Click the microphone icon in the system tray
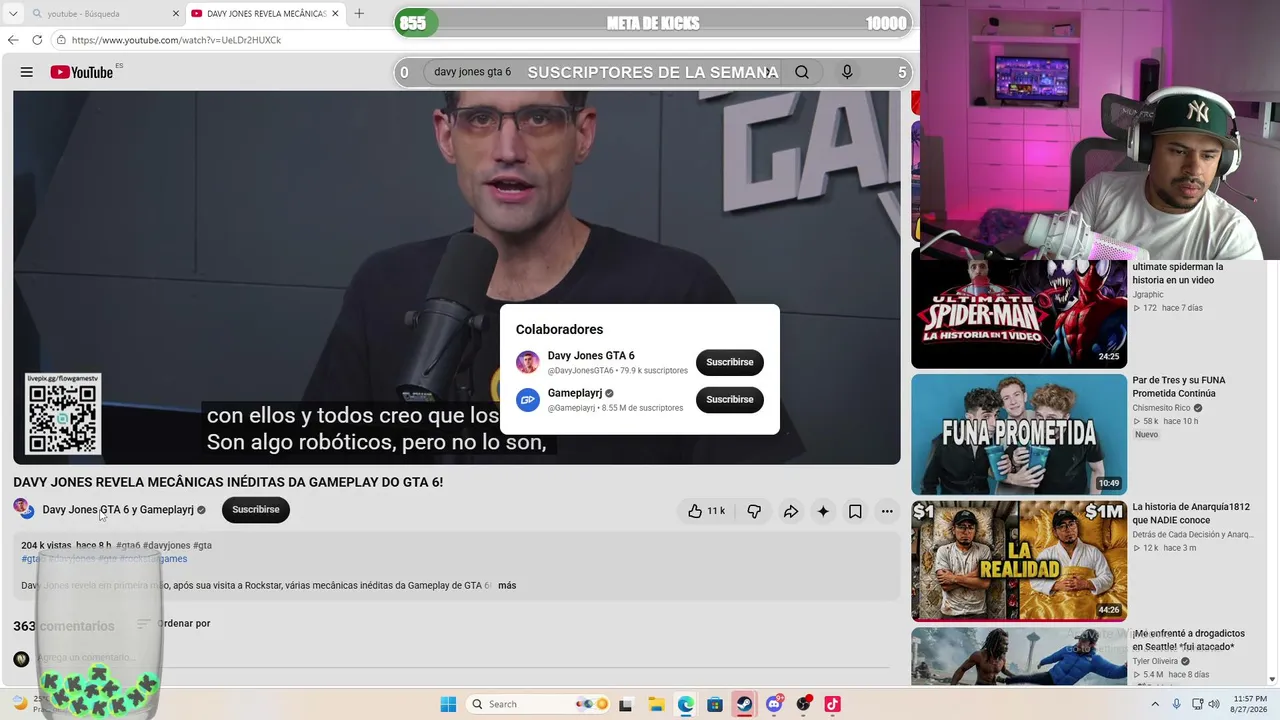The image size is (1280, 720). coord(1176,704)
